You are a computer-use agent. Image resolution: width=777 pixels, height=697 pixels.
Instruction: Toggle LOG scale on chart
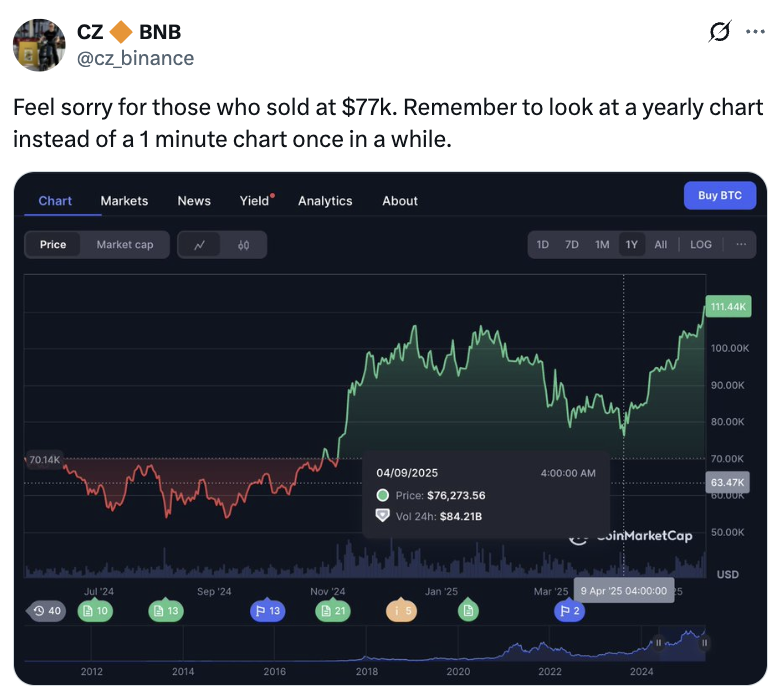coord(701,245)
